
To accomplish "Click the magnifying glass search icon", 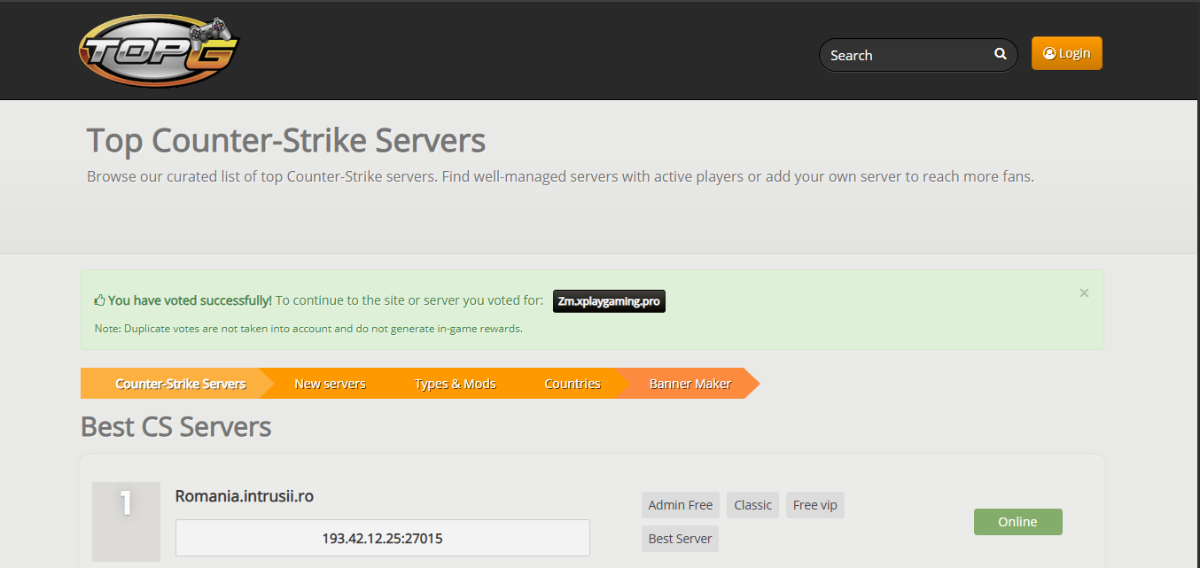I will [x=1000, y=55].
